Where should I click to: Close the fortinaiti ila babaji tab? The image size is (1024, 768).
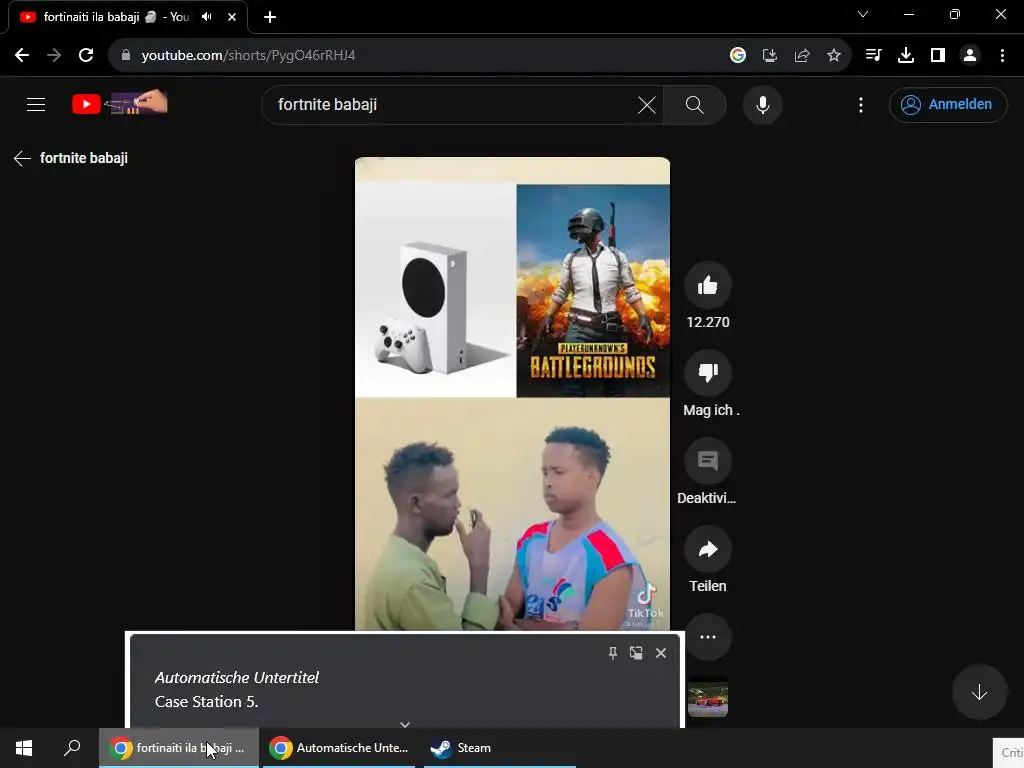point(232,17)
